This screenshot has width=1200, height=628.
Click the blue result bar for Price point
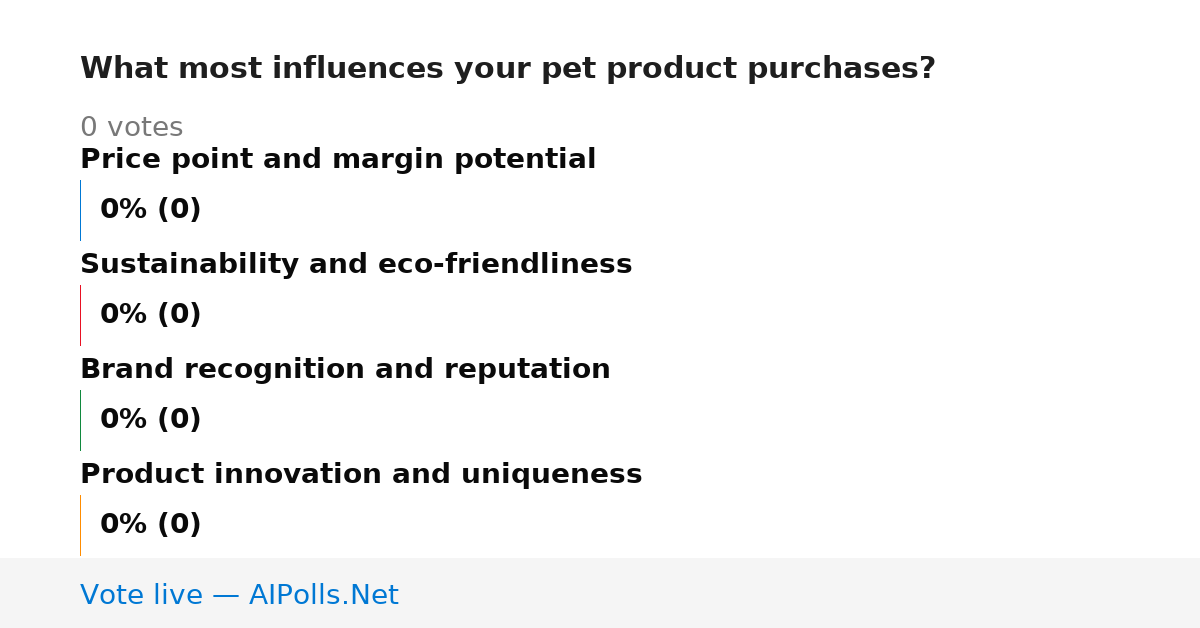80,210
